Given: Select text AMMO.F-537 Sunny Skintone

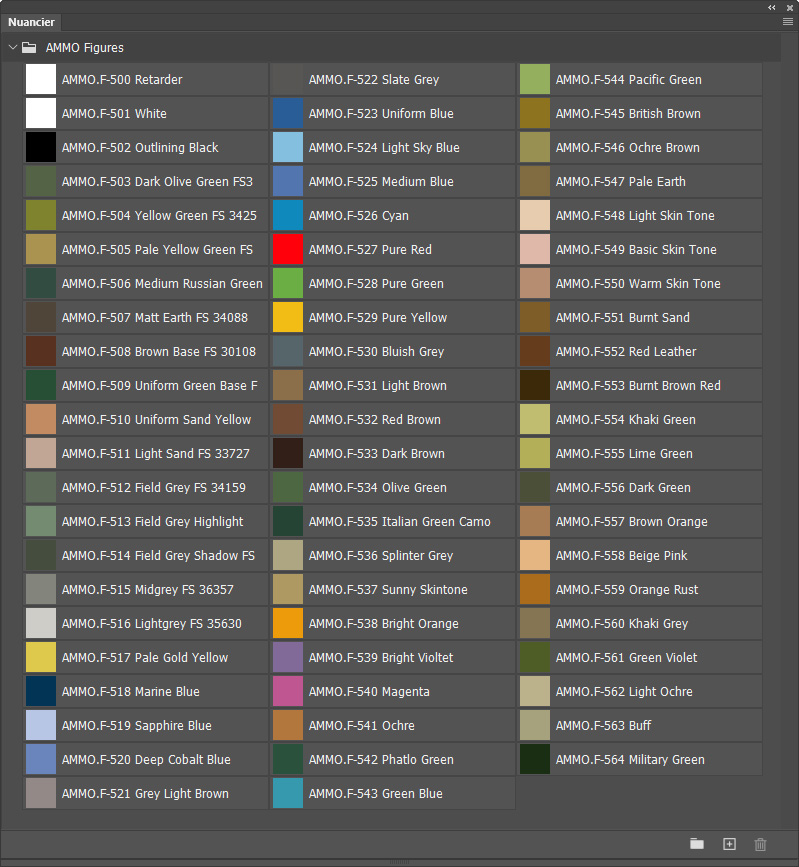Looking at the screenshot, I should (388, 589).
